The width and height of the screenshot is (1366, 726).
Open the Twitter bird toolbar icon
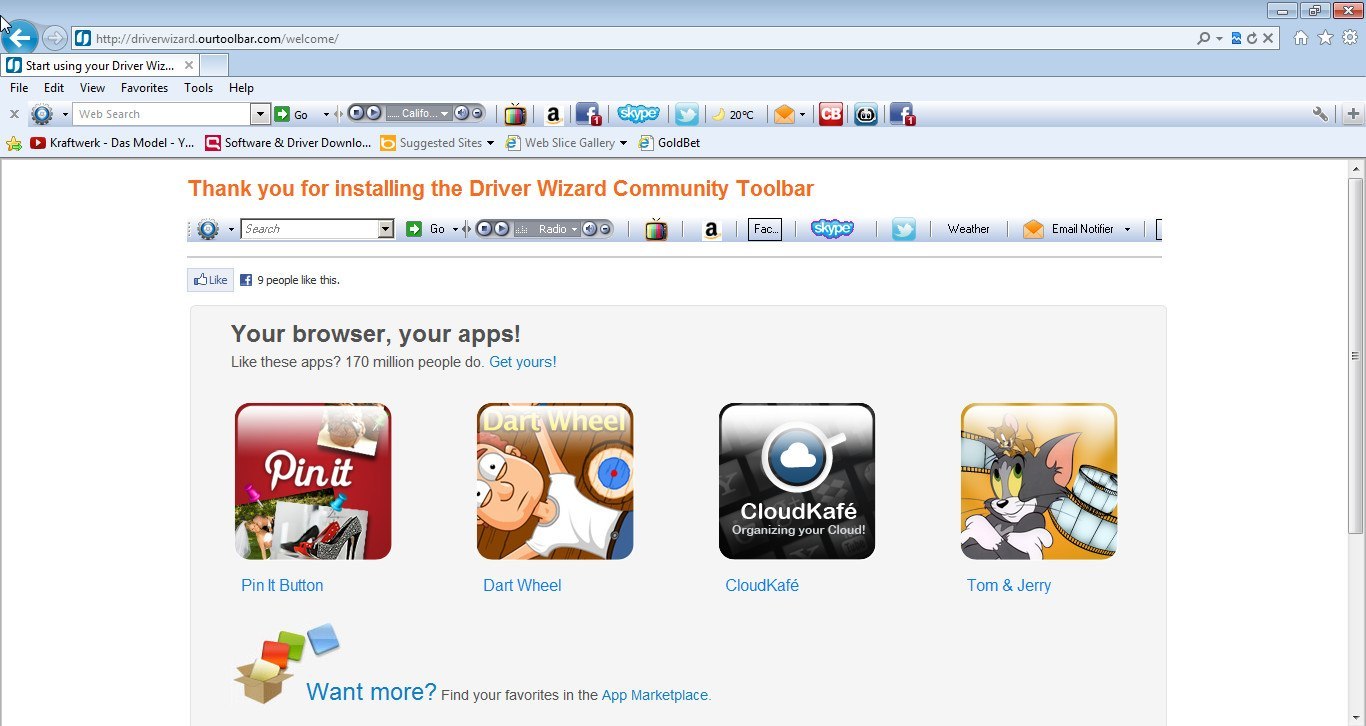686,114
